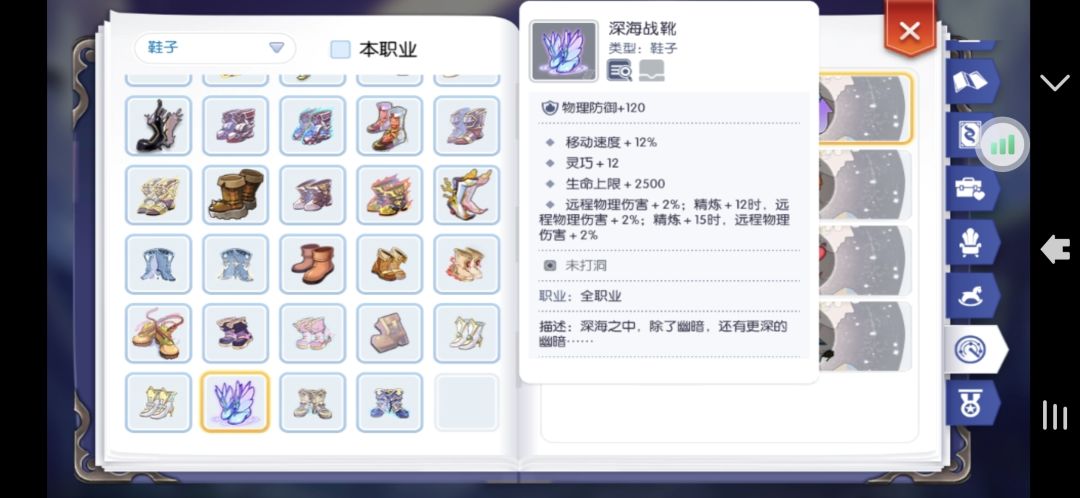Select the empty slot in the shoe grid
The image size is (1080, 498).
tap(466, 402)
